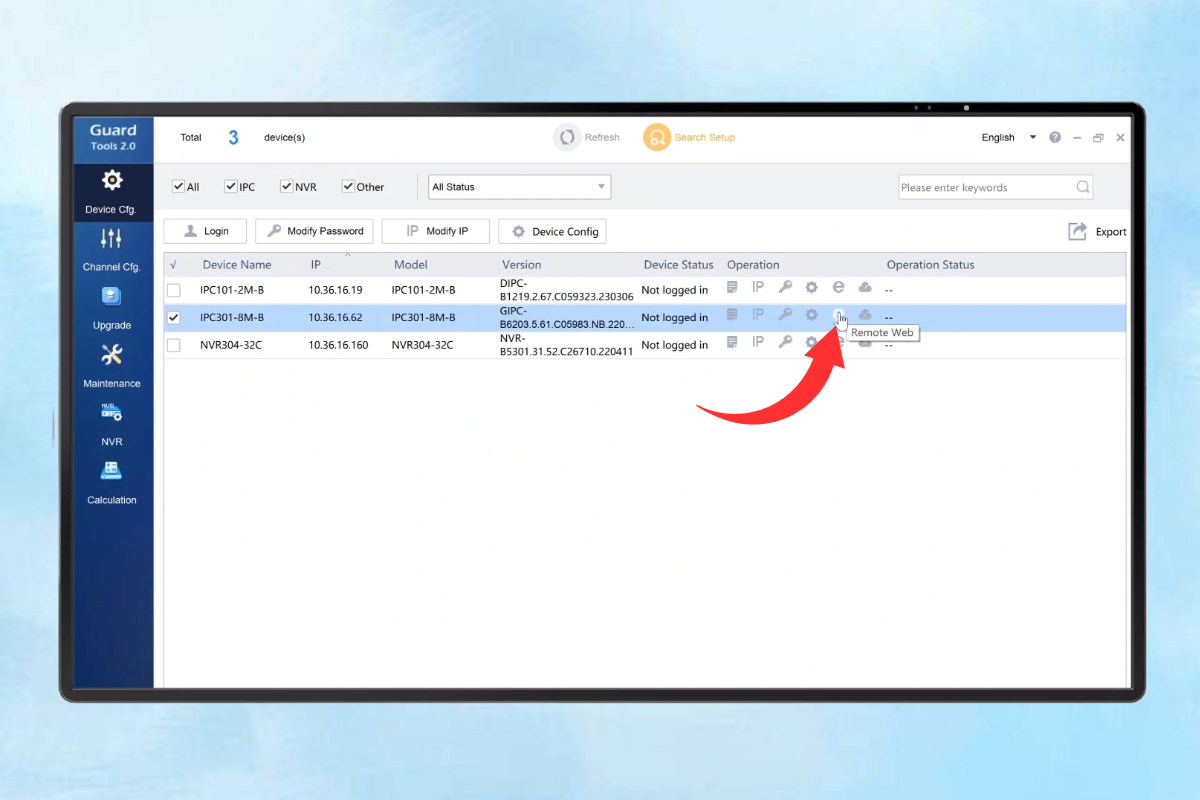The image size is (1200, 800).
Task: Check the IPC101-2M-B row checkbox
Action: (x=174, y=290)
